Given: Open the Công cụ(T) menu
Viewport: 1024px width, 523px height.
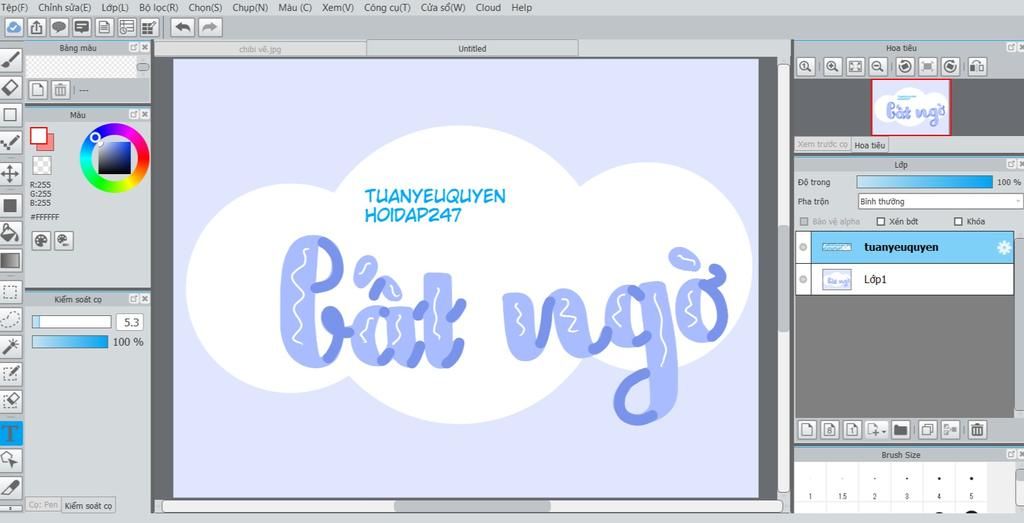Looking at the screenshot, I should pos(387,8).
